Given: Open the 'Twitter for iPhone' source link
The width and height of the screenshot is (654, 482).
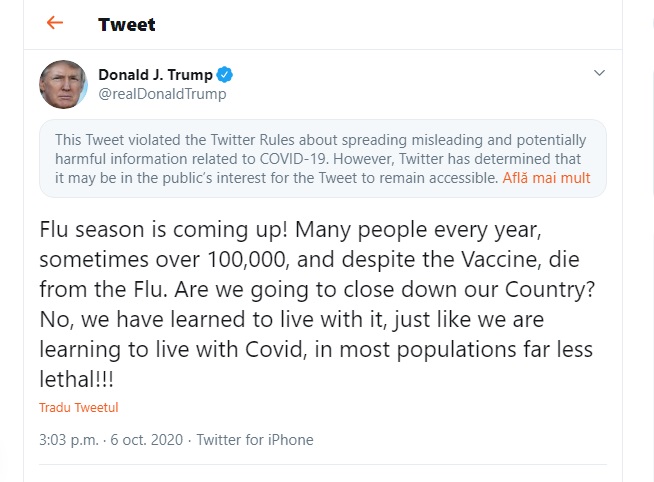Looking at the screenshot, I should click(x=255, y=439).
